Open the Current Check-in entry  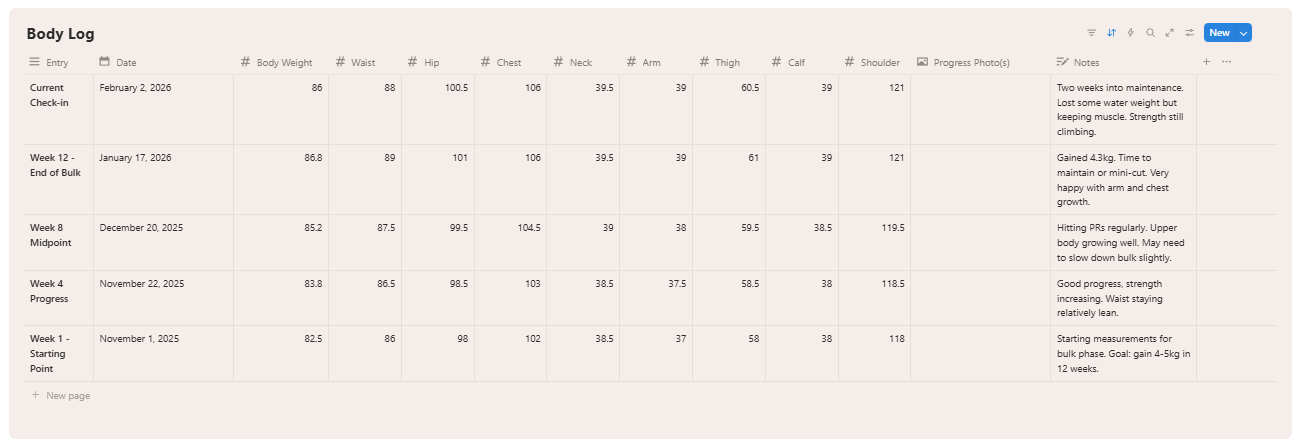click(48, 95)
